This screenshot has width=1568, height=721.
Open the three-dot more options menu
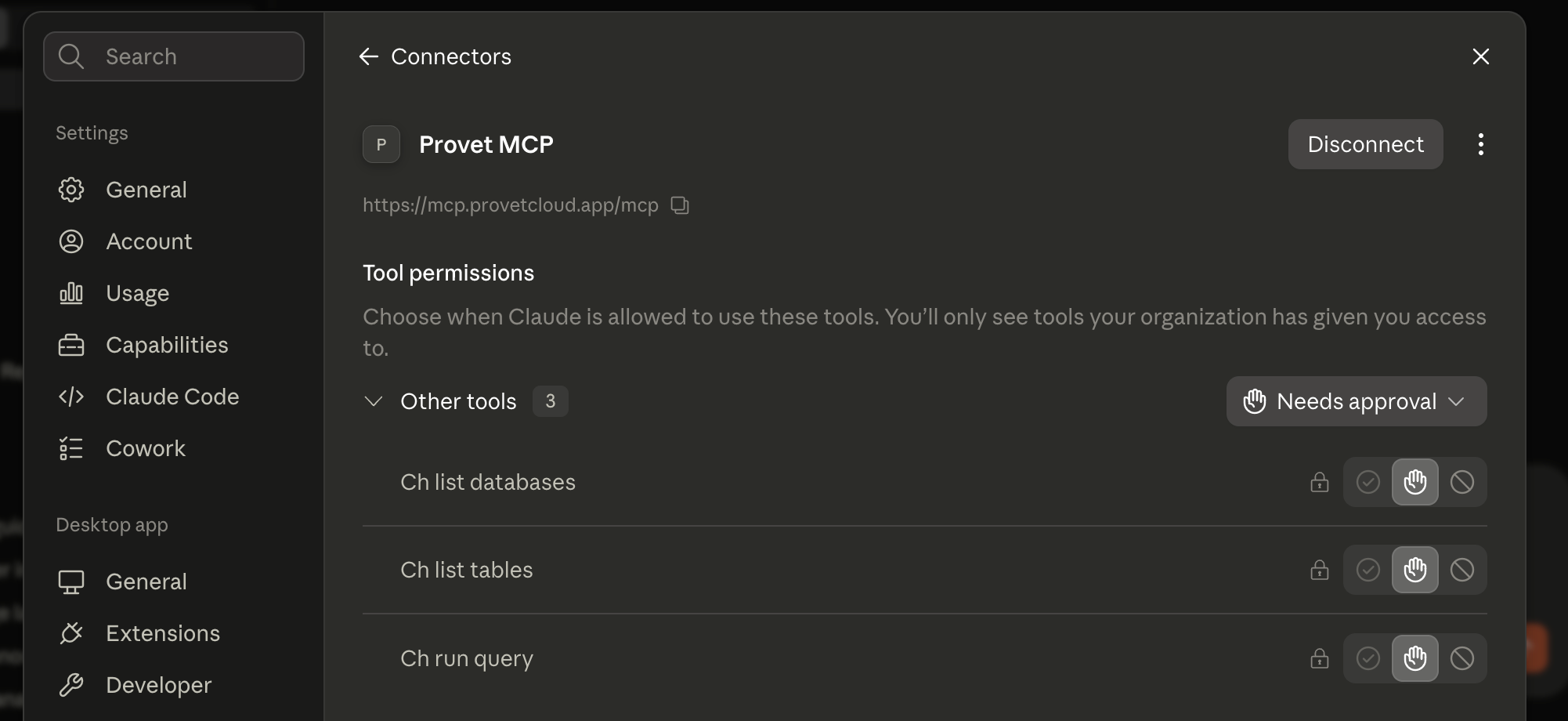pyautogui.click(x=1480, y=144)
